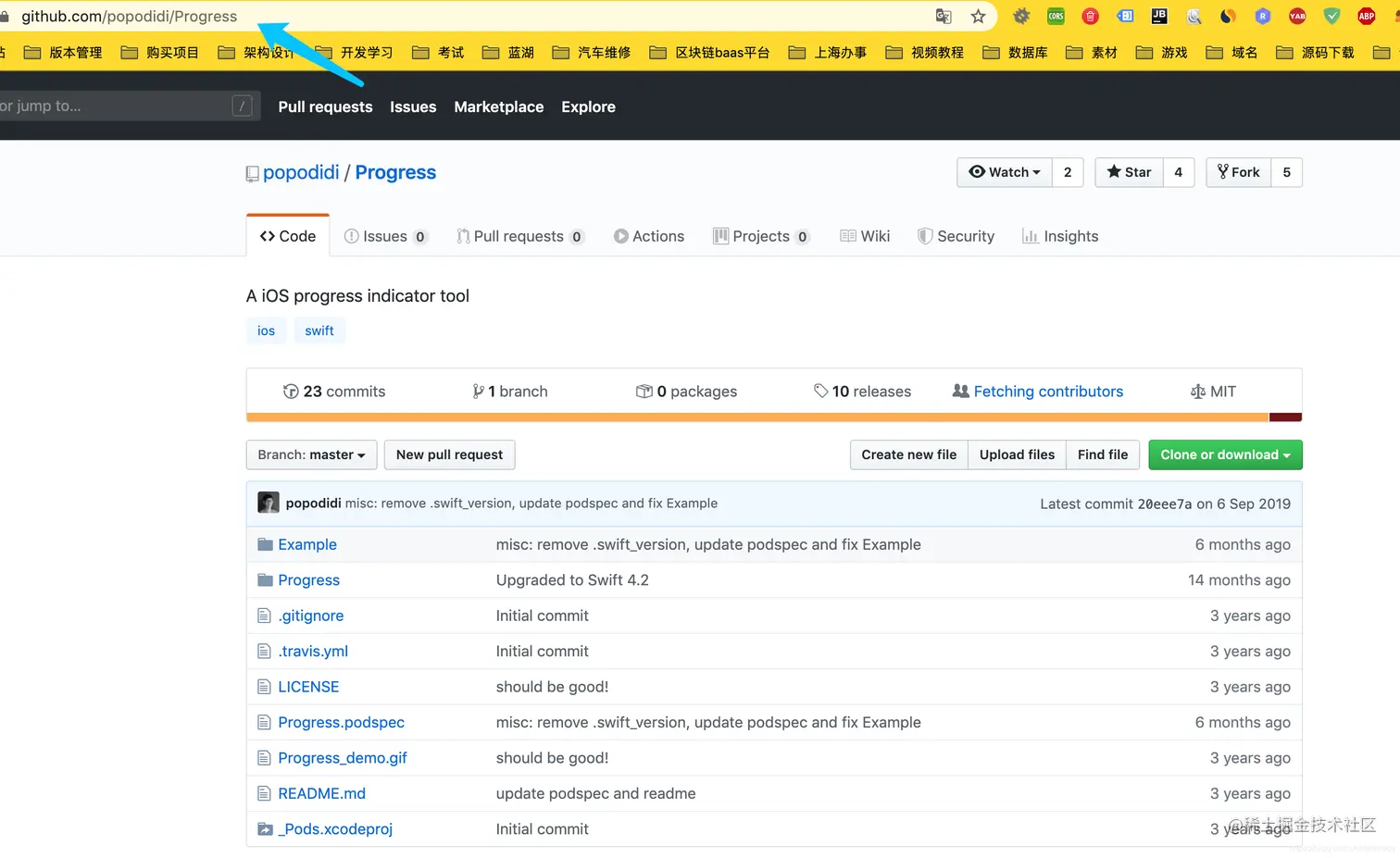
Task: View the watchers count 2
Action: click(x=1068, y=172)
